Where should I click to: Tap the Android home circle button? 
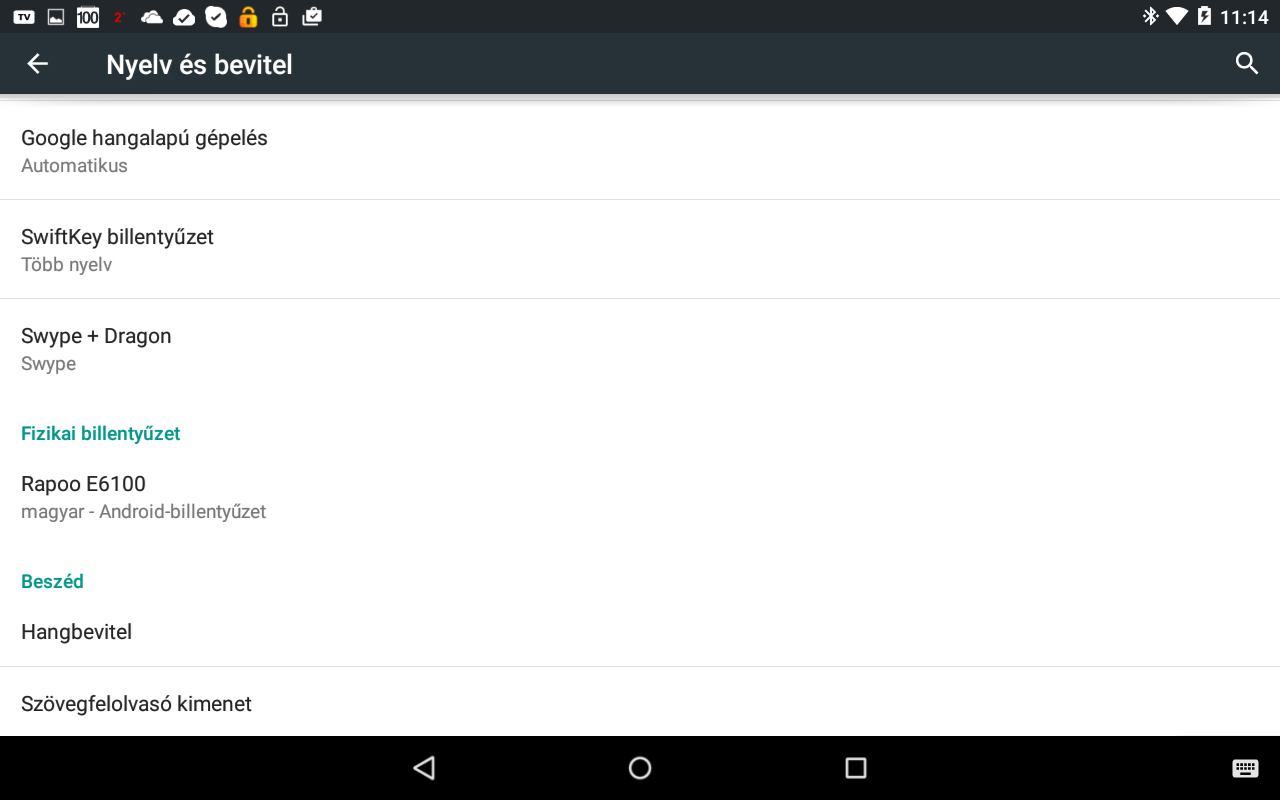640,768
